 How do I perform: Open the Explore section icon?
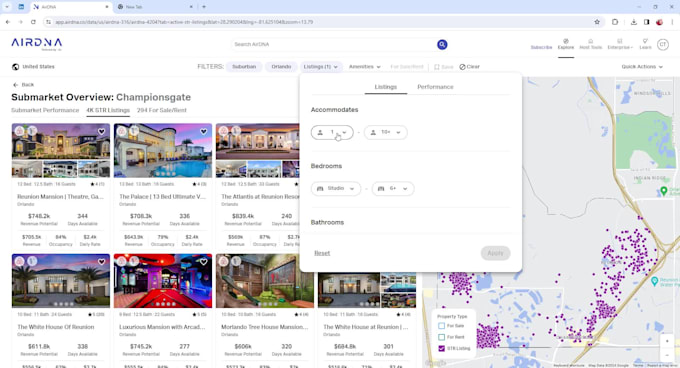coord(566,41)
